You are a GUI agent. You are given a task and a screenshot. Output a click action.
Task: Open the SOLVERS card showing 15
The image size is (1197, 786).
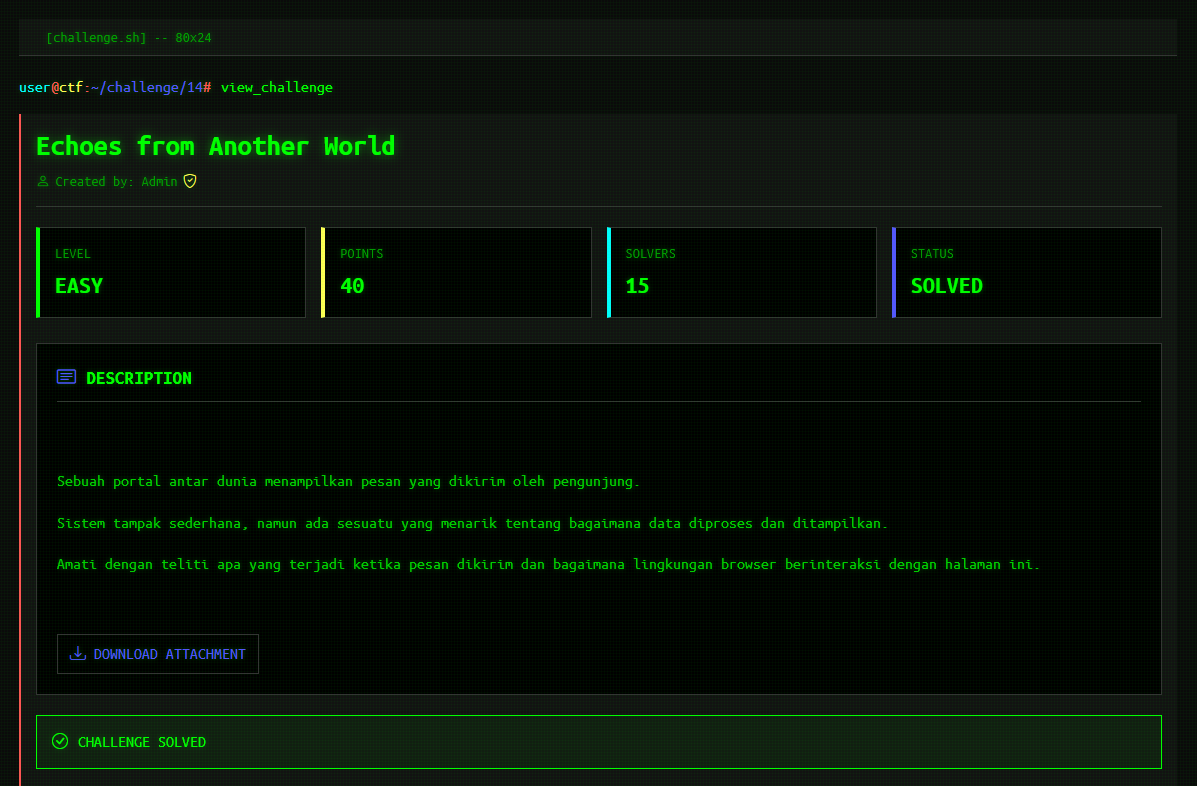tap(741, 272)
